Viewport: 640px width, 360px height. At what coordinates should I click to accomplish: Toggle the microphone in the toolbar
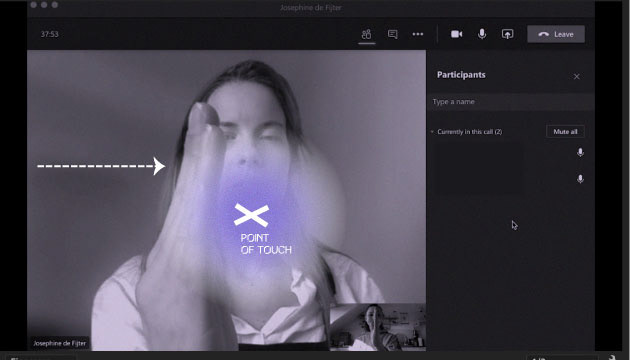point(482,34)
